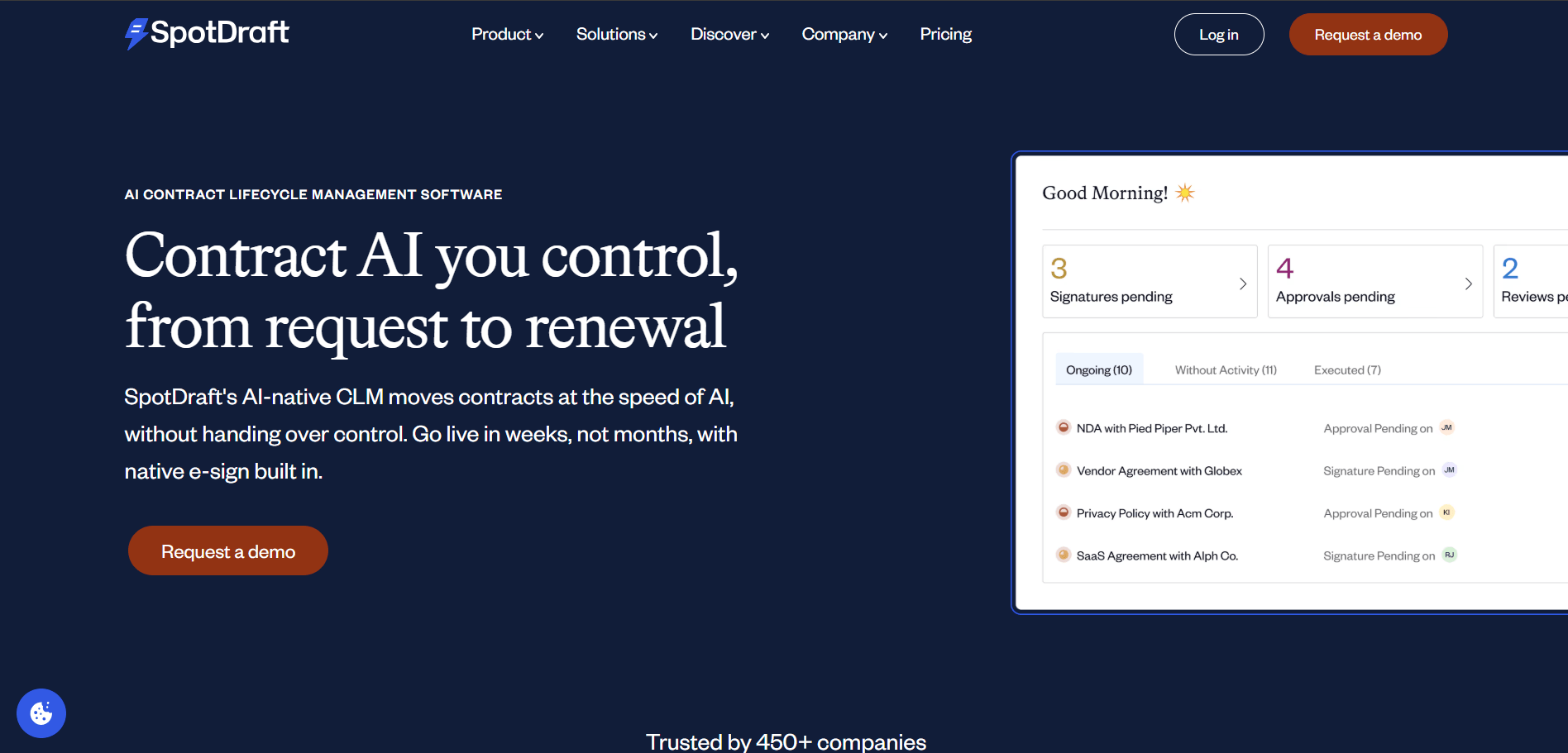Click the Good Morning! greeting
Image resolution: width=1568 pixels, height=753 pixels.
[1105, 193]
